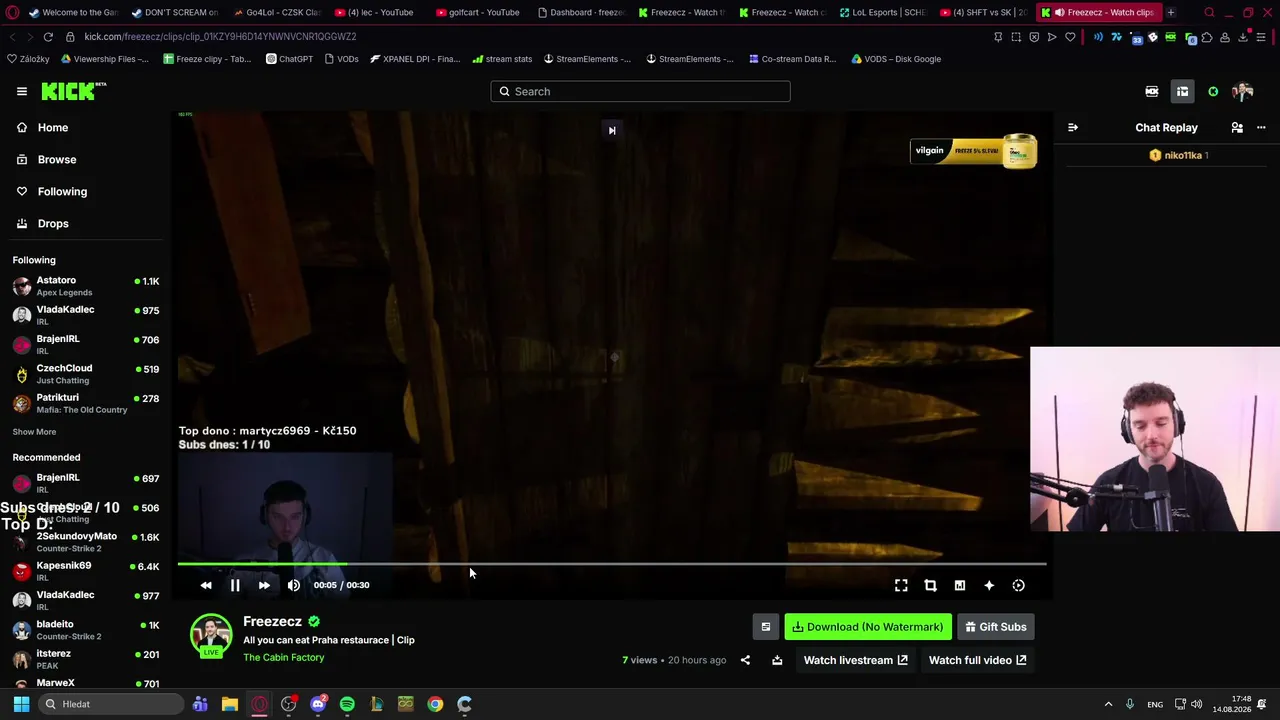Open browser downloads icon
This screenshot has width=1280, height=720.
[x=1243, y=37]
